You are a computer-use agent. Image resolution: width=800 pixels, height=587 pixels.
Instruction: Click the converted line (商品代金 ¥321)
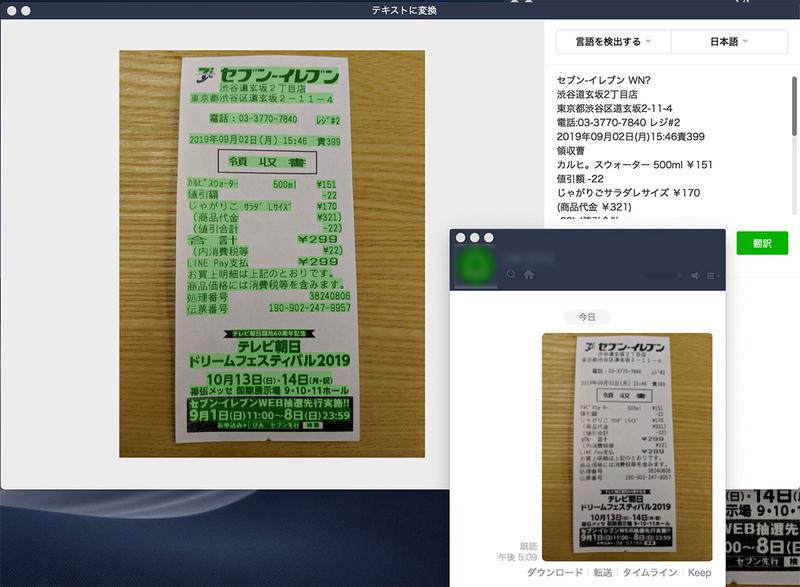pyautogui.click(x=594, y=207)
